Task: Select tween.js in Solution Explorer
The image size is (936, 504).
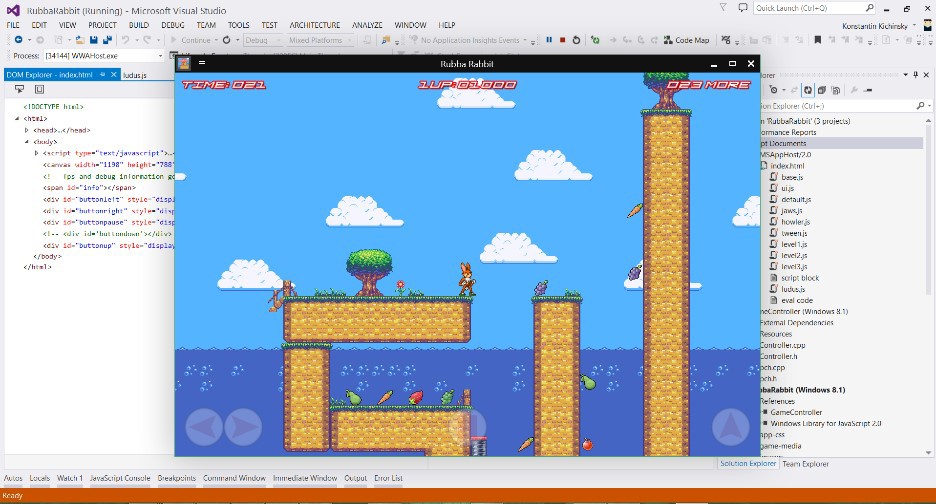Action: tap(794, 233)
